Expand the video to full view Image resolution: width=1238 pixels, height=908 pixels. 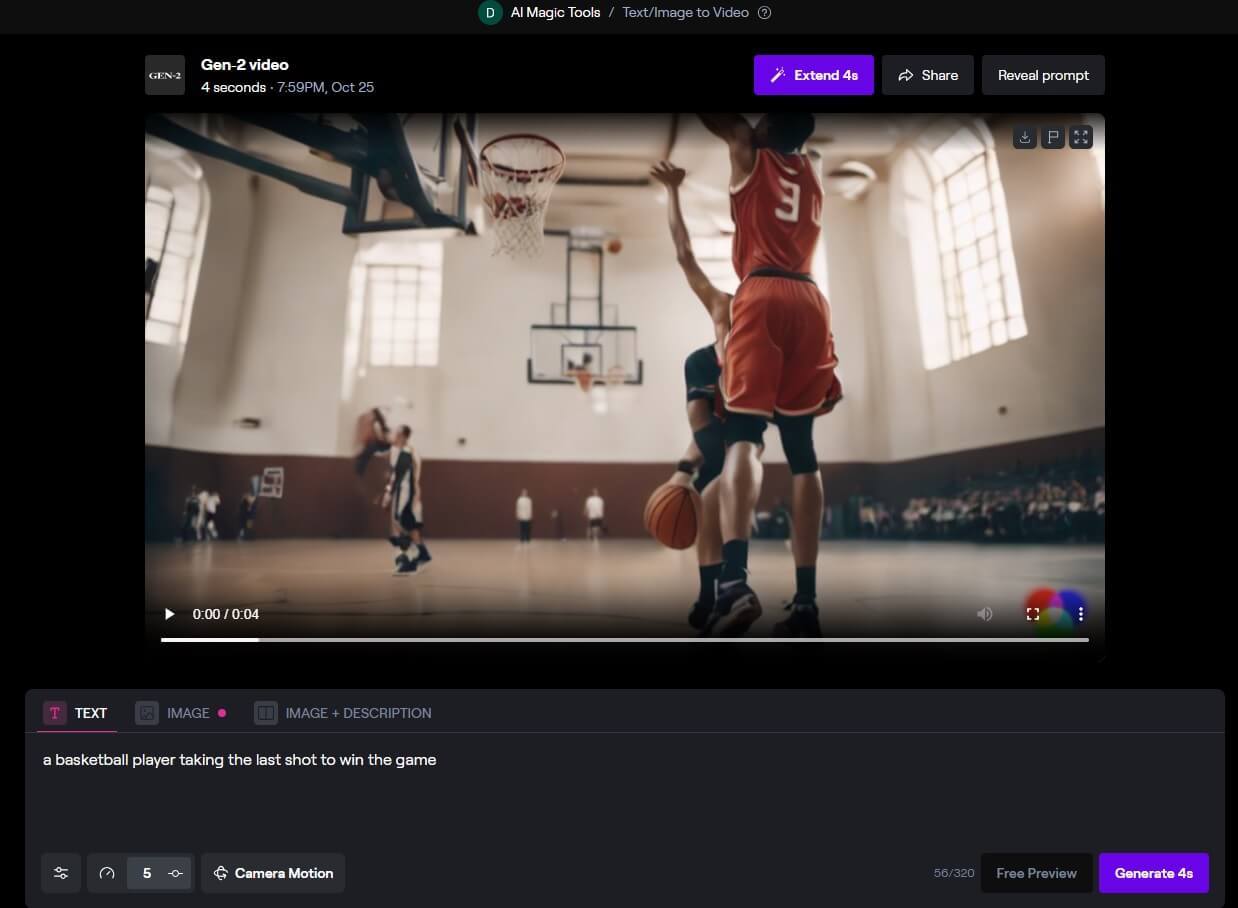(x=1080, y=137)
